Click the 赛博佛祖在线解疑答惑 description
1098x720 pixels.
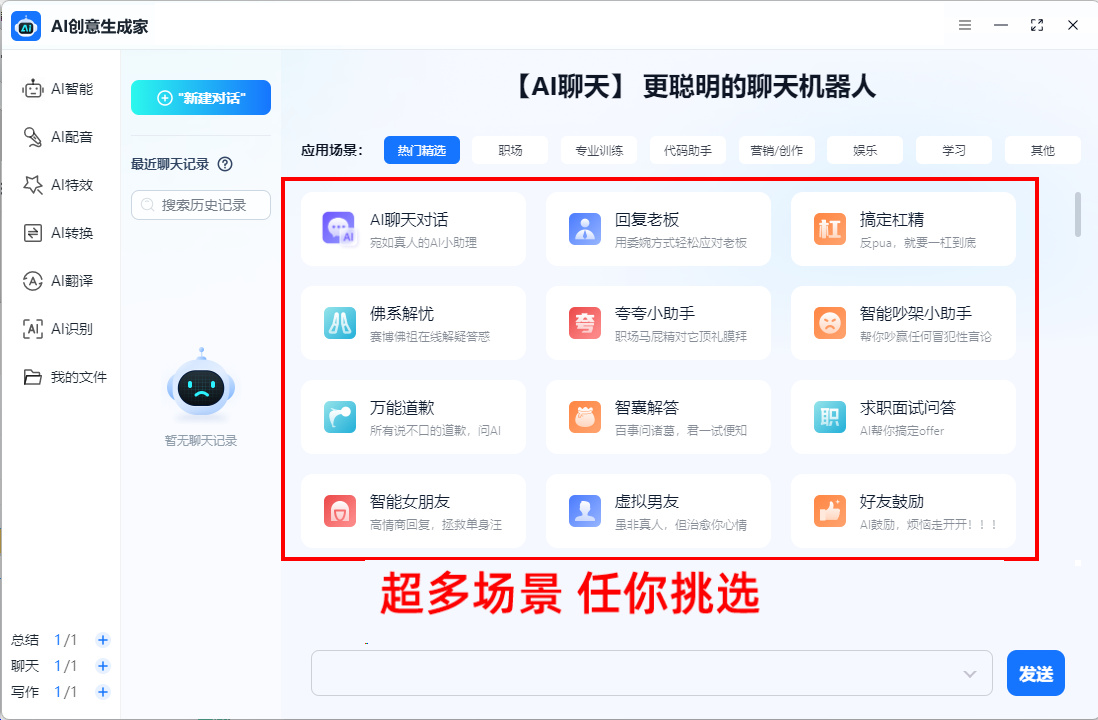[x=430, y=336]
